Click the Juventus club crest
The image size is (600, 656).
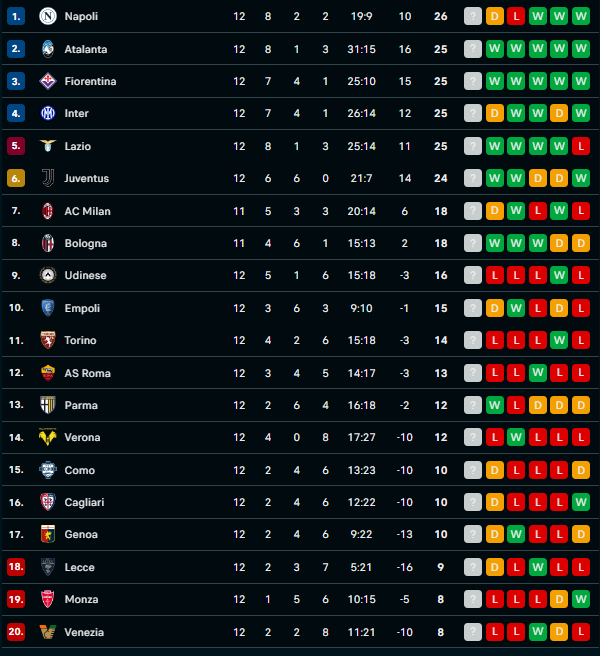pyautogui.click(x=47, y=178)
